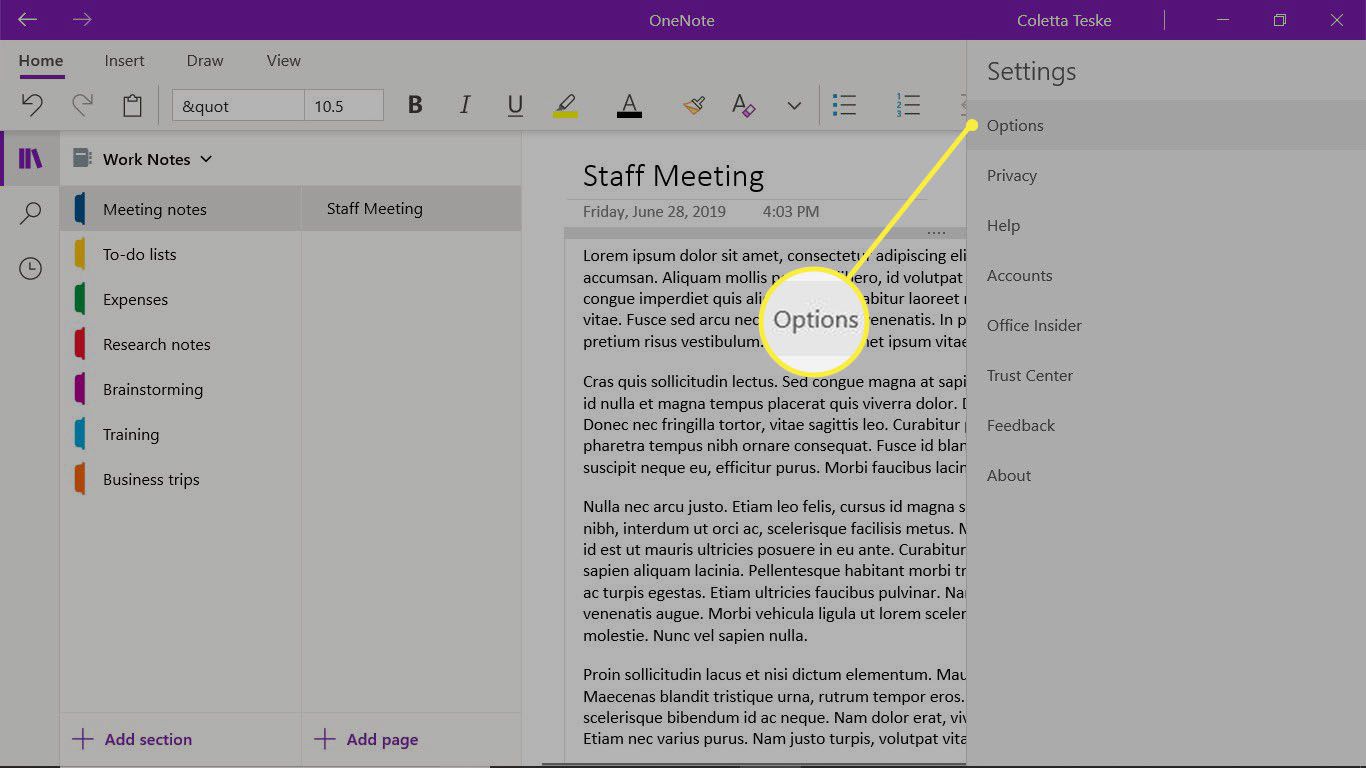The image size is (1366, 768).
Task: Open the notebooks navigation icon
Action: 31,159
